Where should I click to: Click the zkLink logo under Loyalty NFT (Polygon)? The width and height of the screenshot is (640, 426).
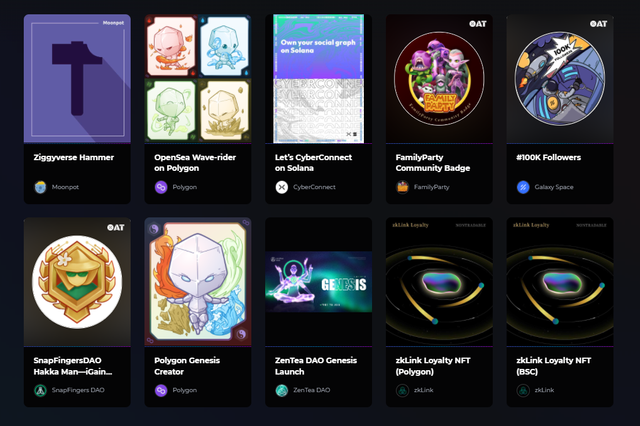[x=402, y=390]
